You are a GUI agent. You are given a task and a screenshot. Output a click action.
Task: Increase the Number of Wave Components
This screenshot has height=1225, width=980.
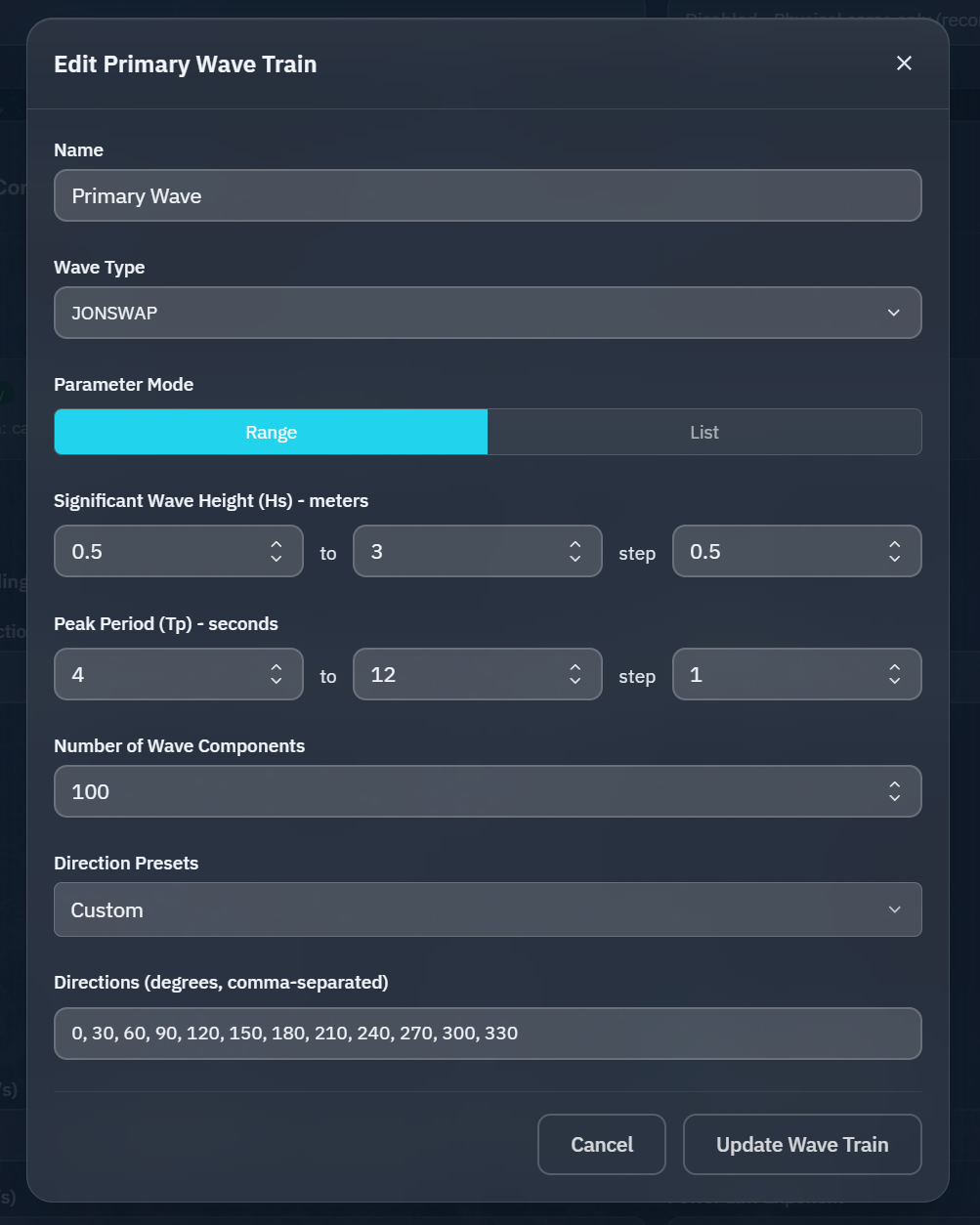click(894, 785)
